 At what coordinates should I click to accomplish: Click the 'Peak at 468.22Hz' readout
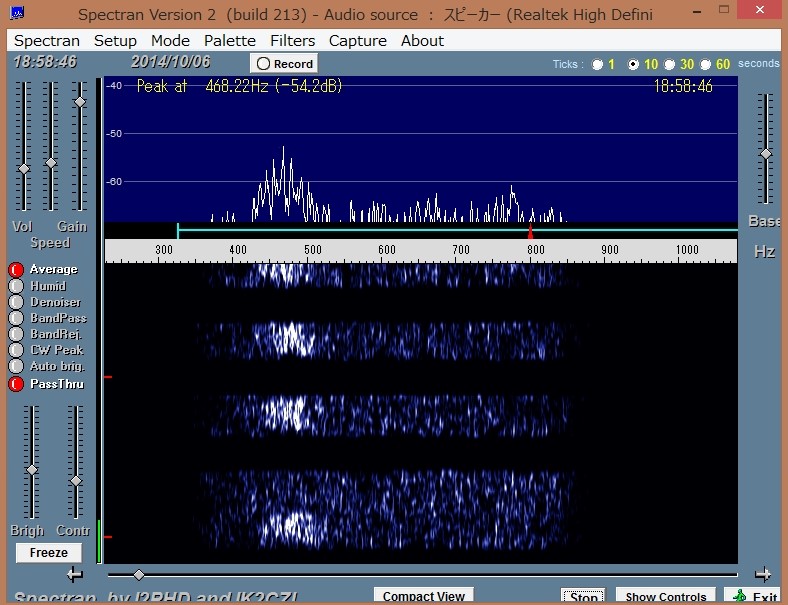(240, 86)
